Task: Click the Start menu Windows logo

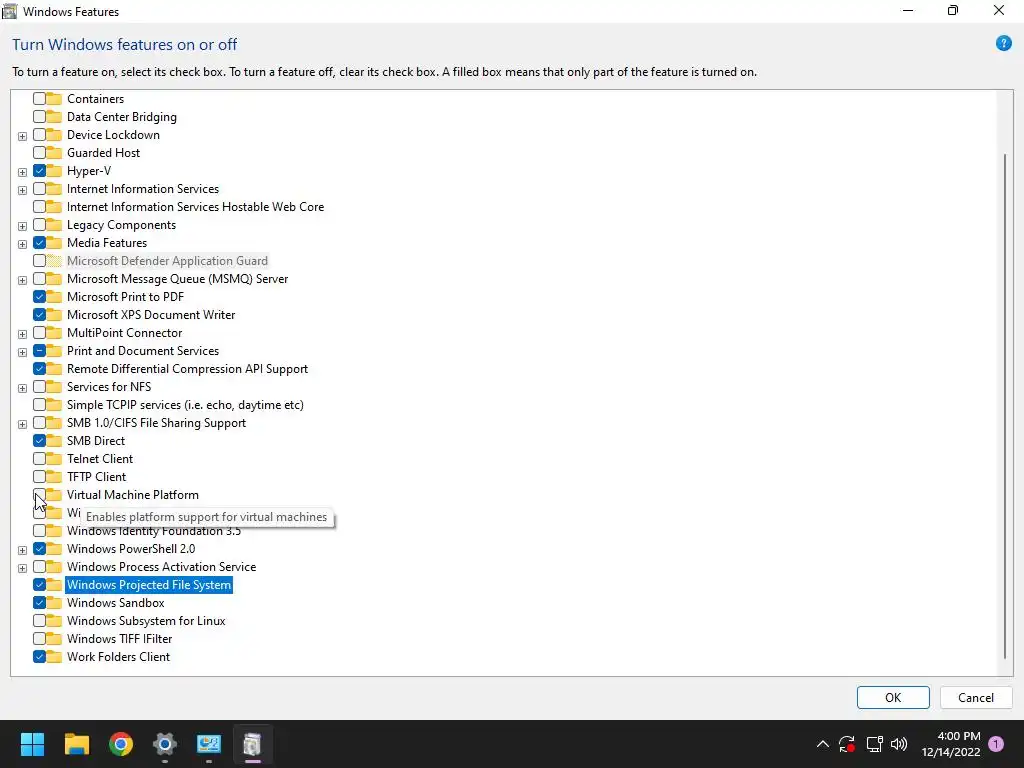Action: (x=32, y=744)
